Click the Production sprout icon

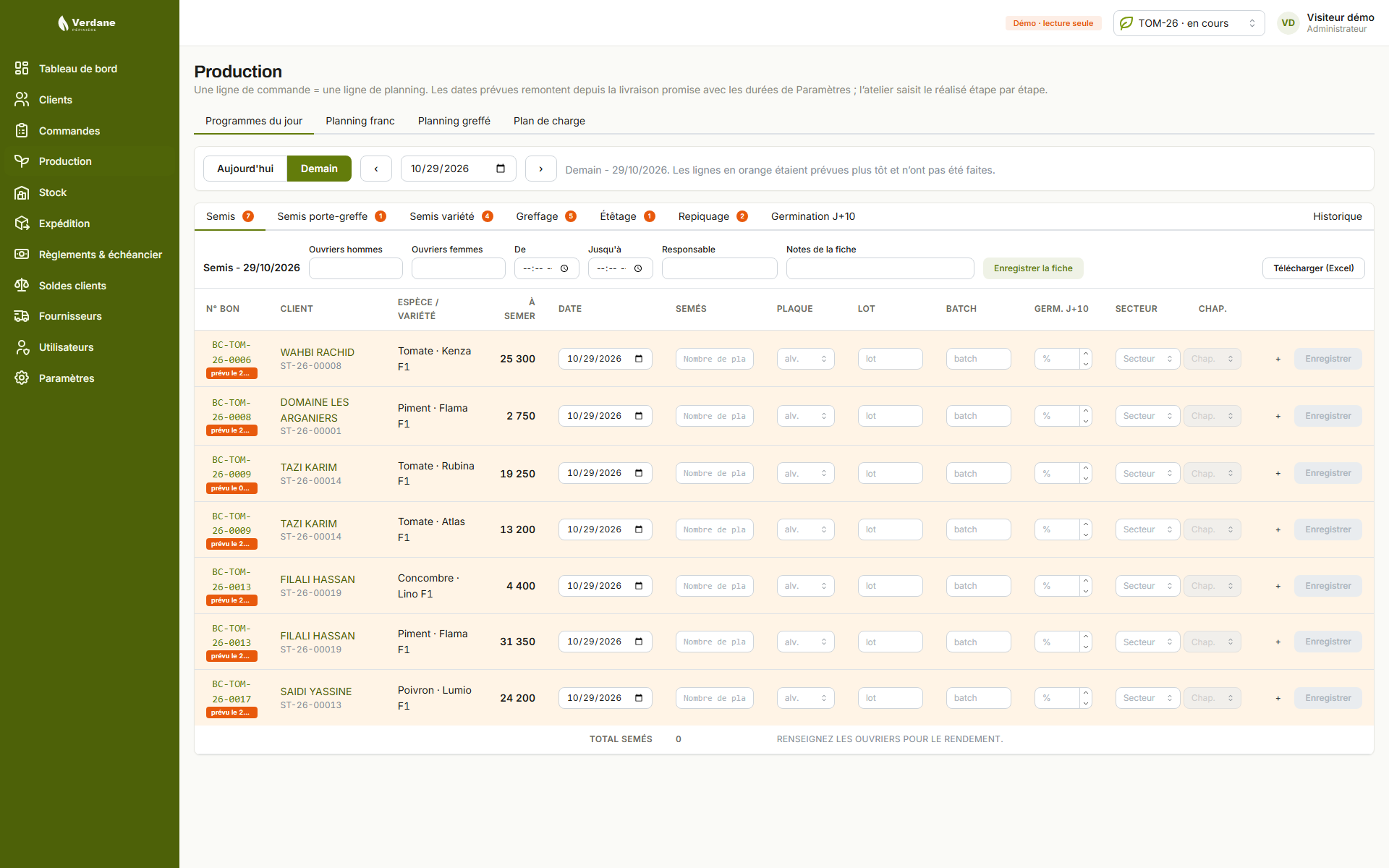(22, 161)
